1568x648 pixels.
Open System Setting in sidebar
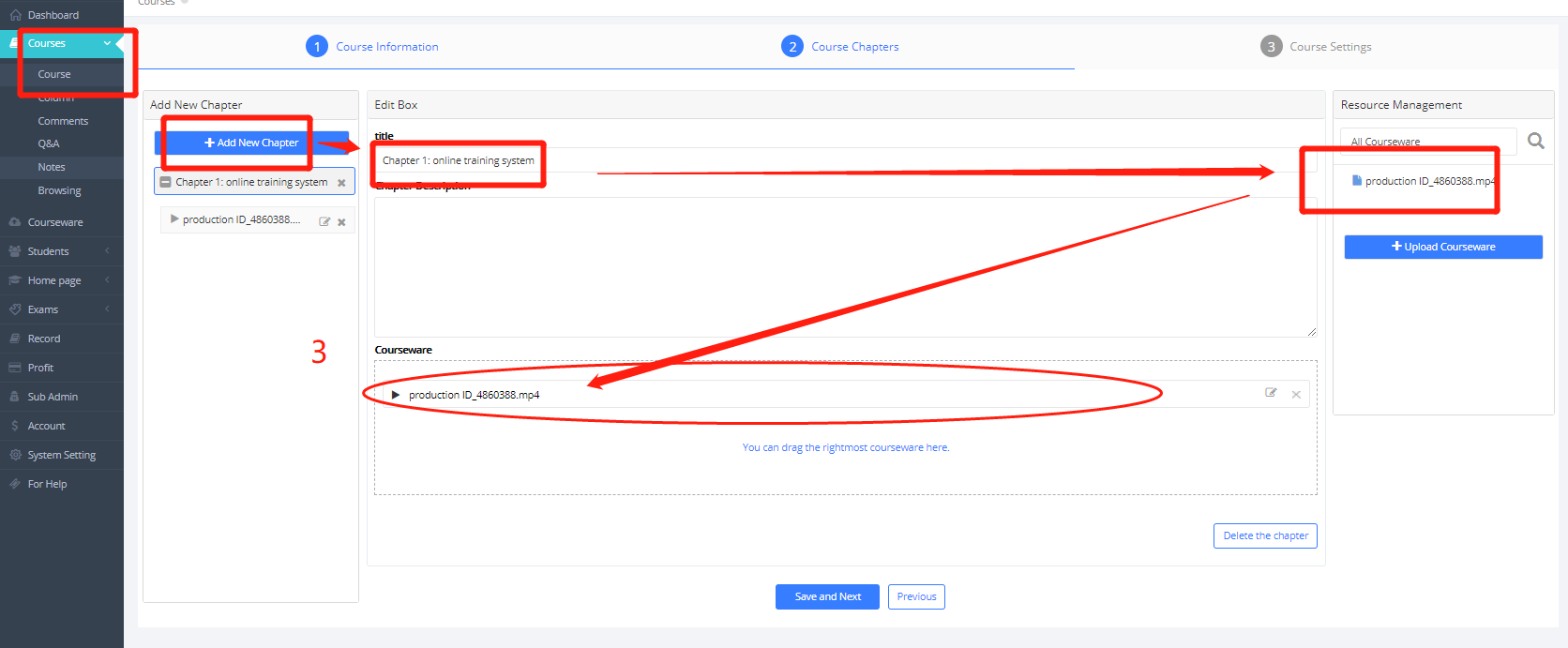[61, 455]
